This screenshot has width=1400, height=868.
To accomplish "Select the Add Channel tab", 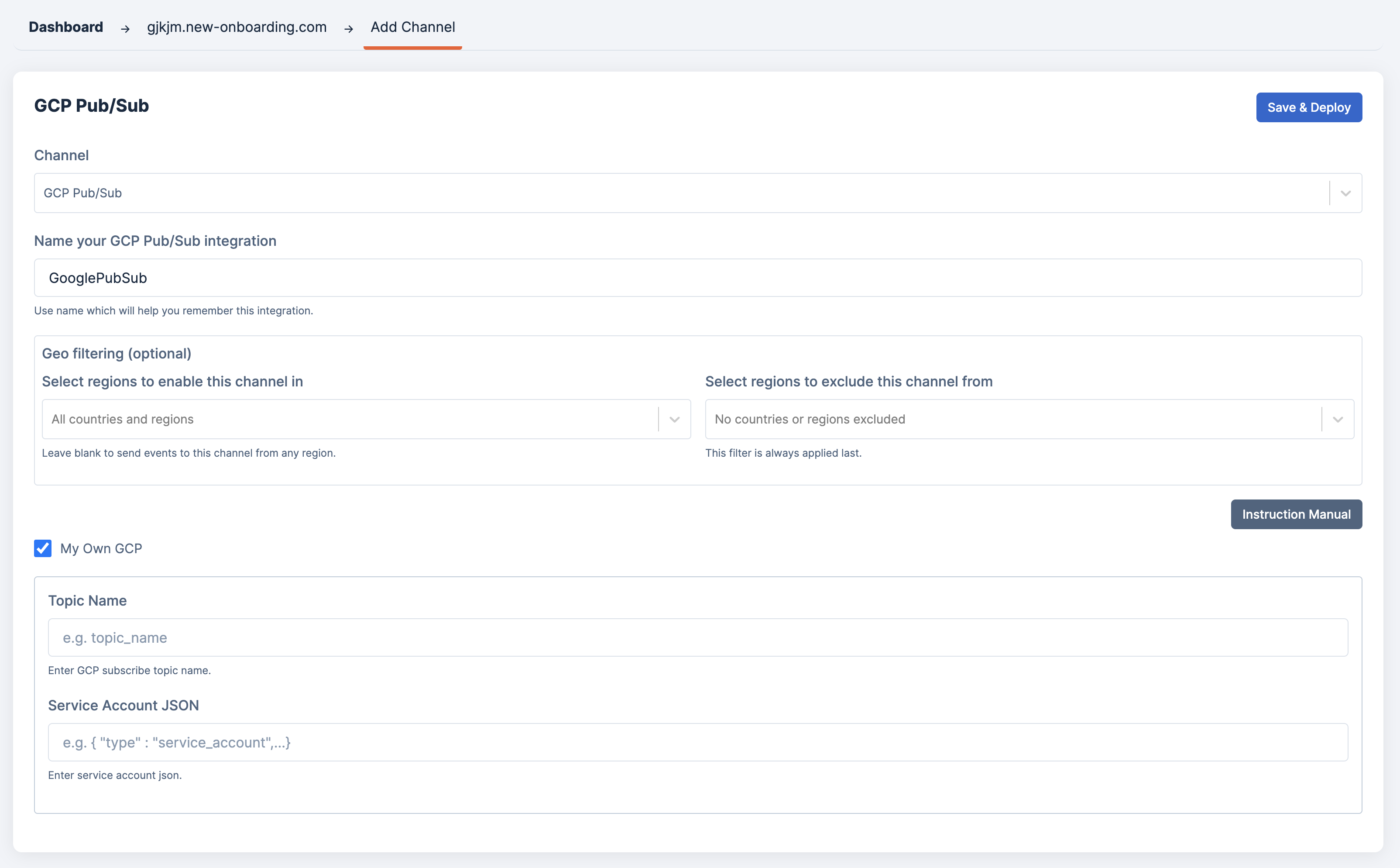I will click(x=412, y=27).
